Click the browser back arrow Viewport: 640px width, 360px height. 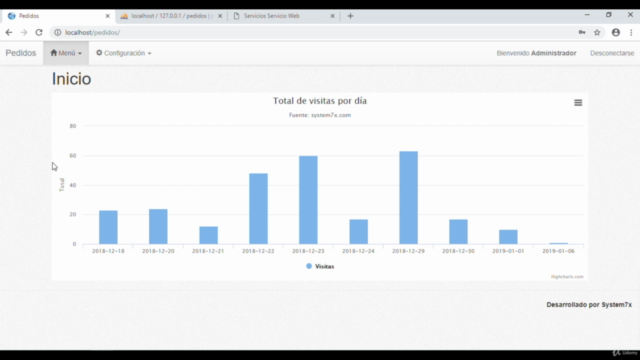(9, 33)
